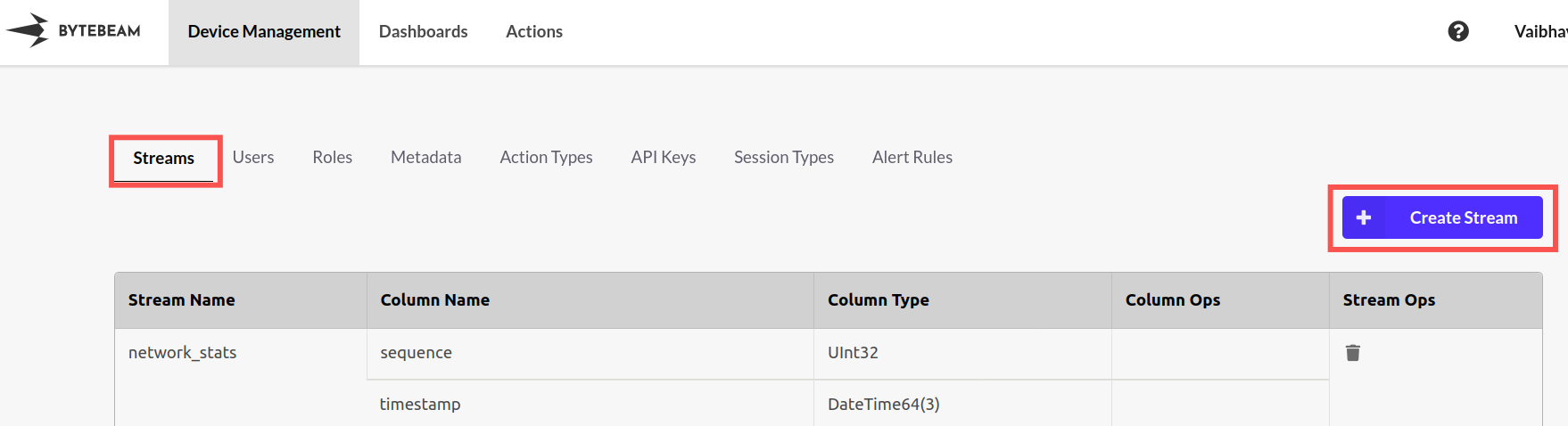Open the Alert Rules tab
1568x426 pixels.
click(x=912, y=158)
